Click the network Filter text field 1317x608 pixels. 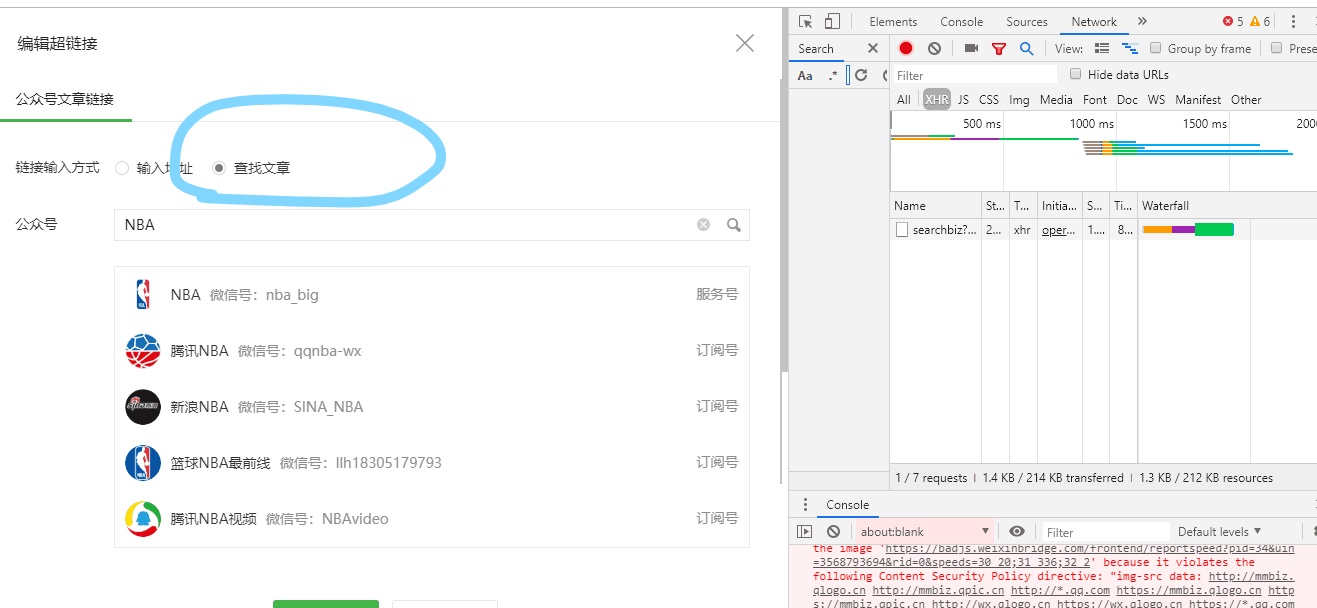(975, 75)
